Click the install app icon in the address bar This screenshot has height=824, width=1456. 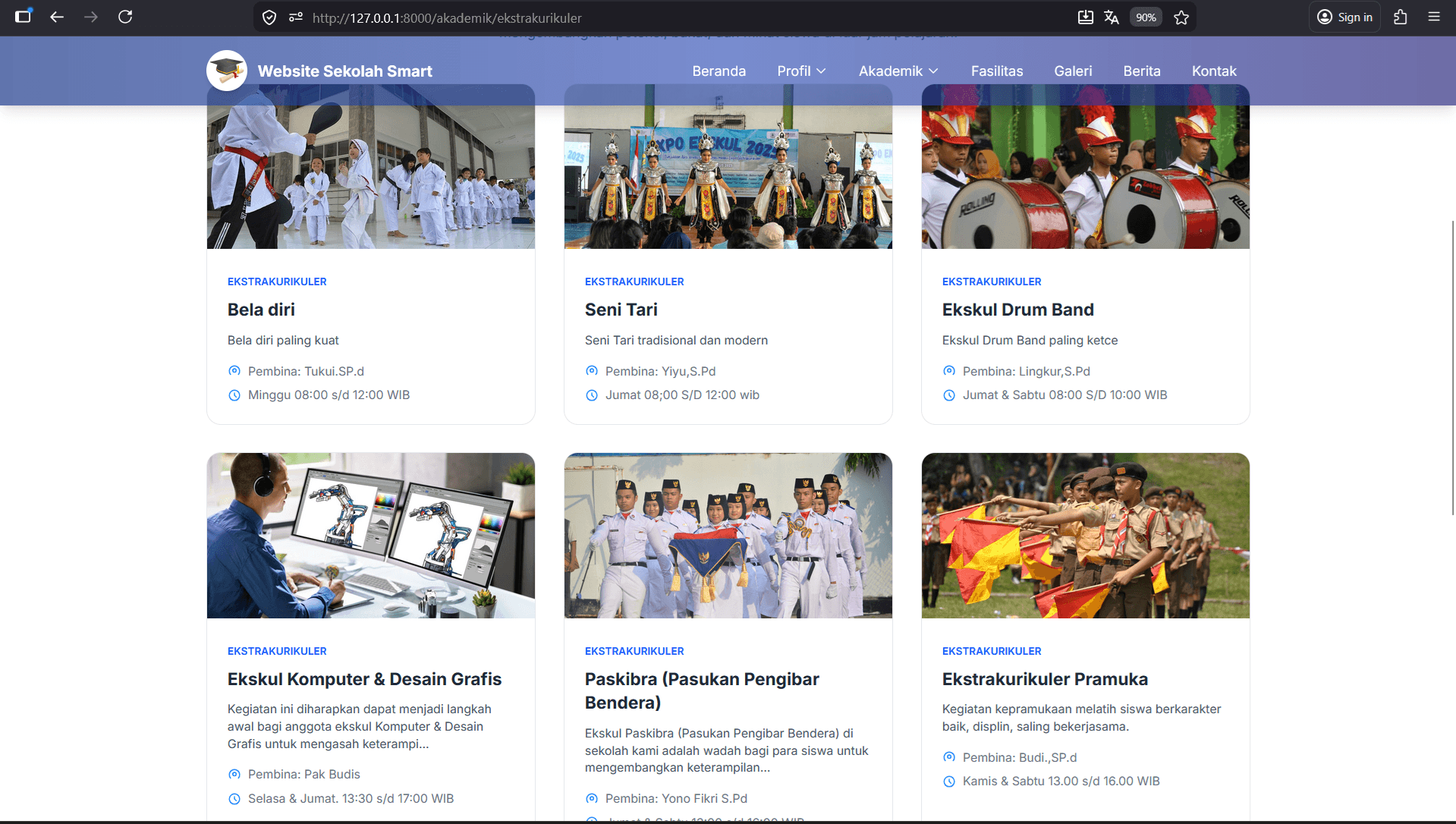click(1086, 17)
